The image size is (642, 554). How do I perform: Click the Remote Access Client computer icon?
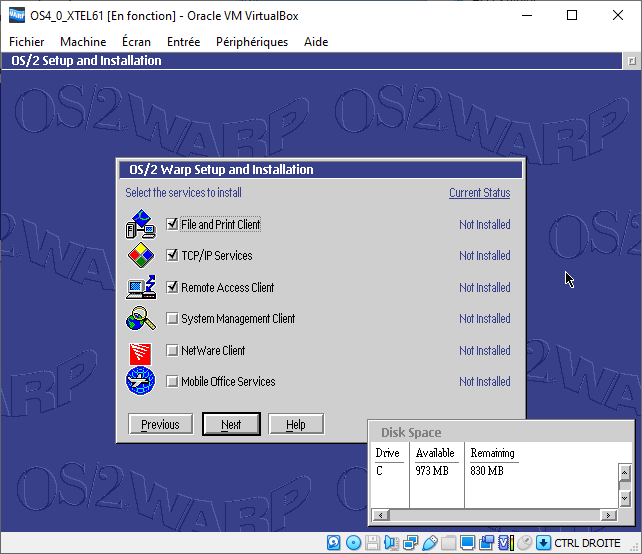click(x=140, y=288)
